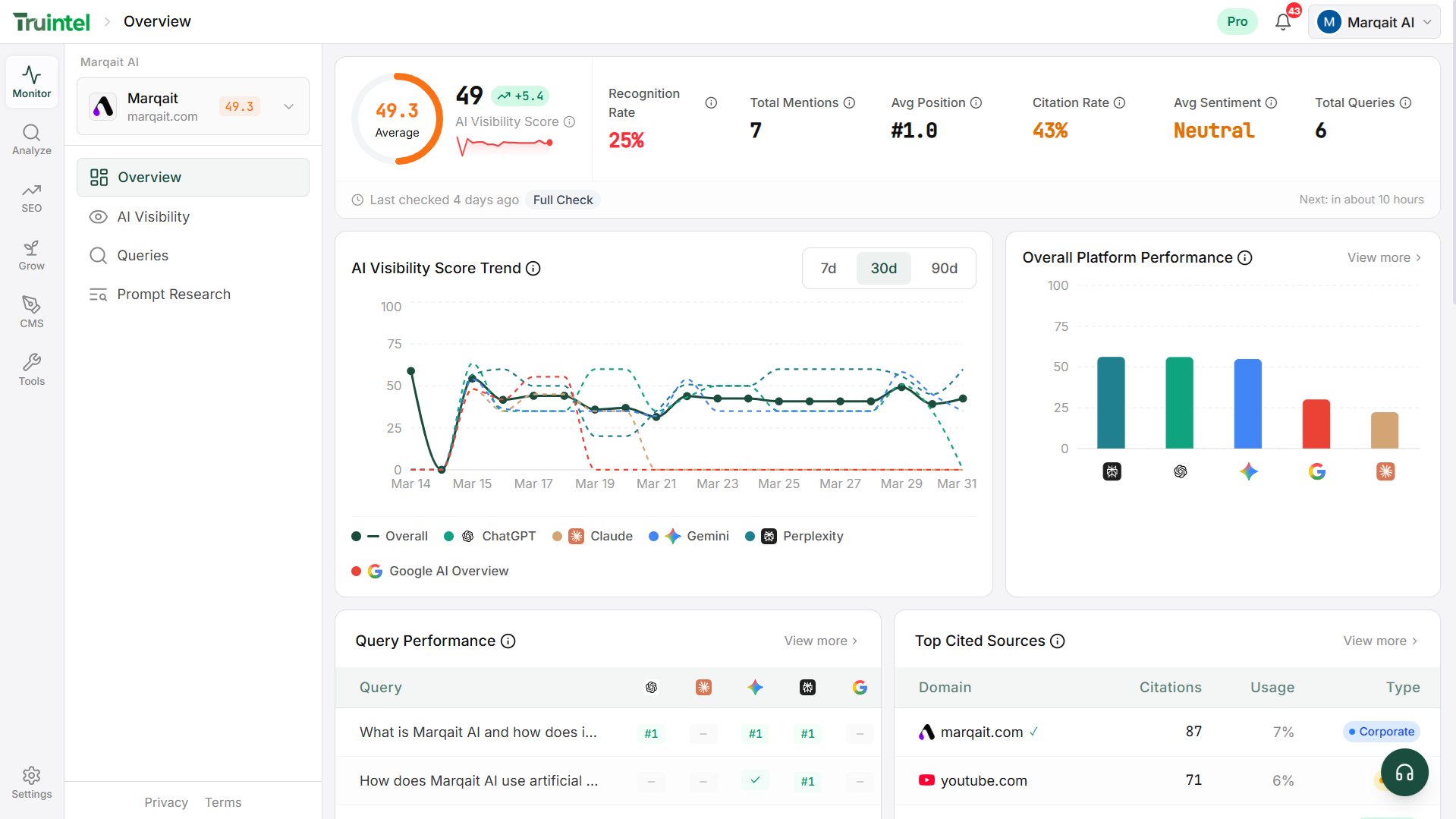Open the Analyze section in sidebar
Screen dimensions: 1456x819
click(32, 140)
